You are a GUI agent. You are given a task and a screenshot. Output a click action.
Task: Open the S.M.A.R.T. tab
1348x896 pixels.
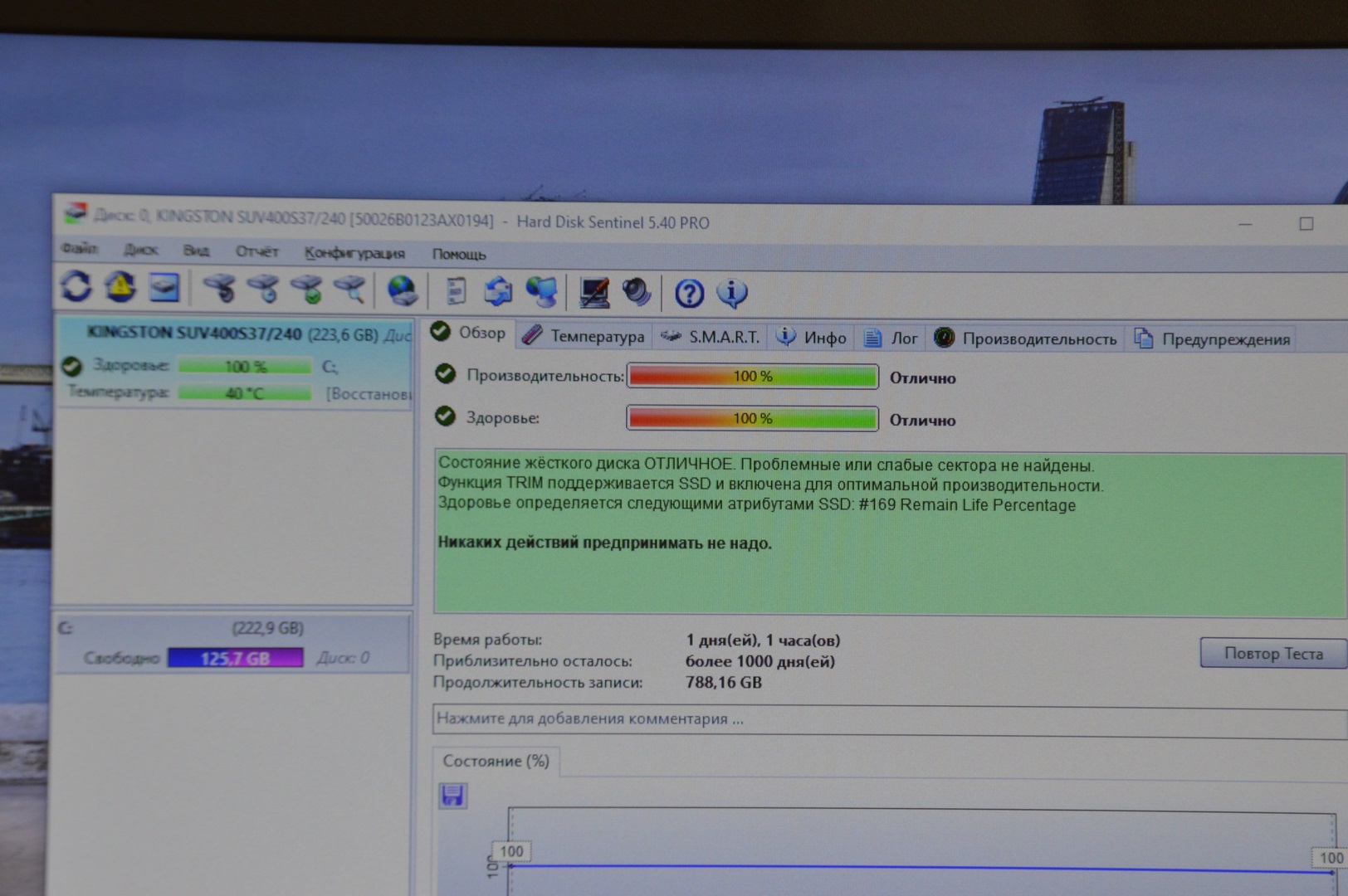(711, 337)
